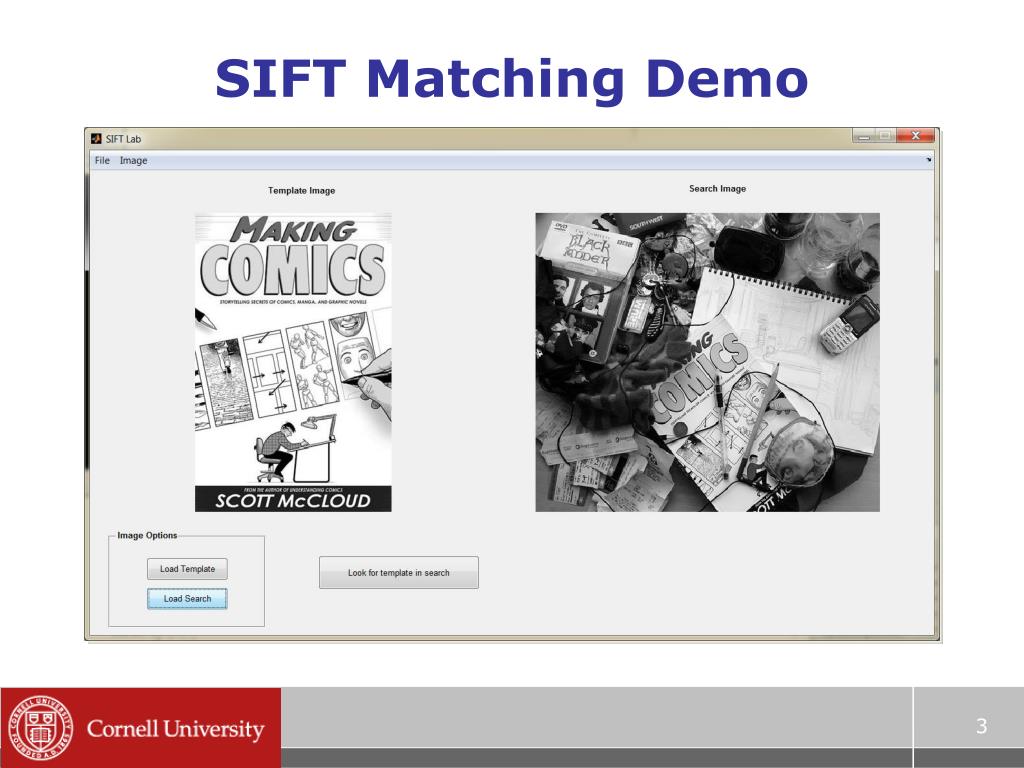Click the 'SIFT Matching Demo' heading
Image resolution: width=1024 pixels, height=768 pixels.
pos(512,79)
